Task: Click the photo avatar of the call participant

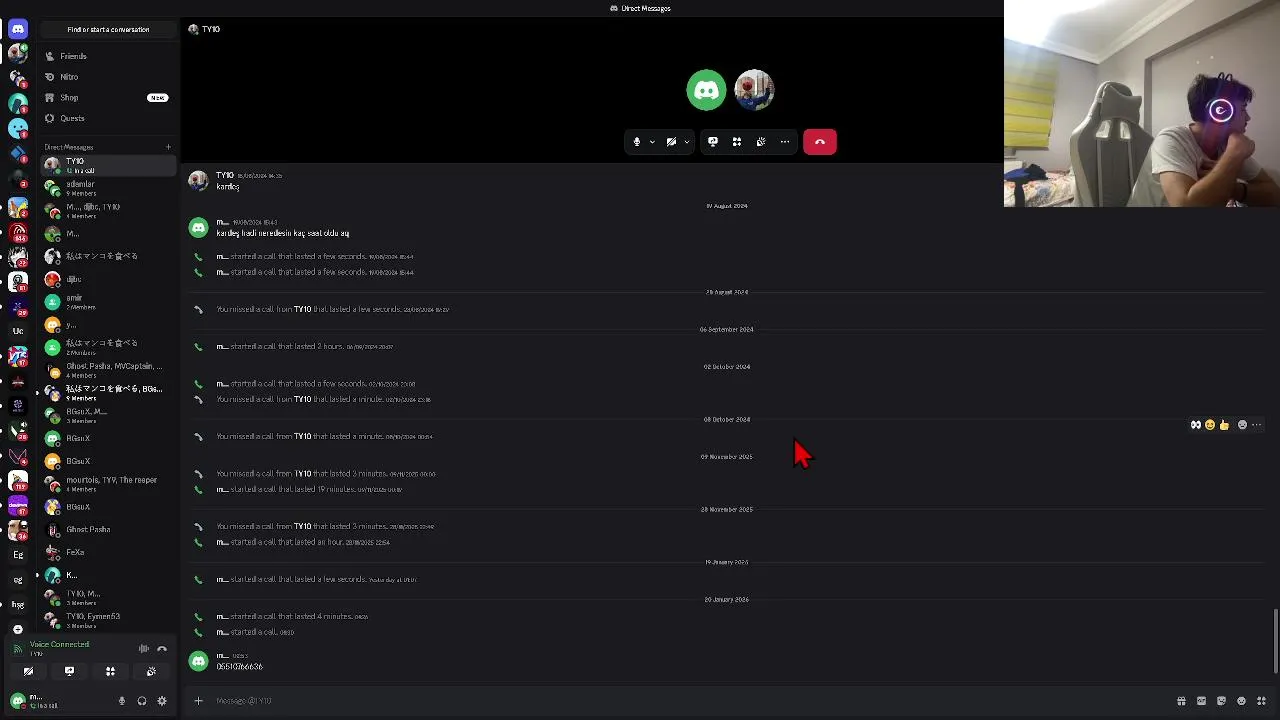Action: (754, 90)
